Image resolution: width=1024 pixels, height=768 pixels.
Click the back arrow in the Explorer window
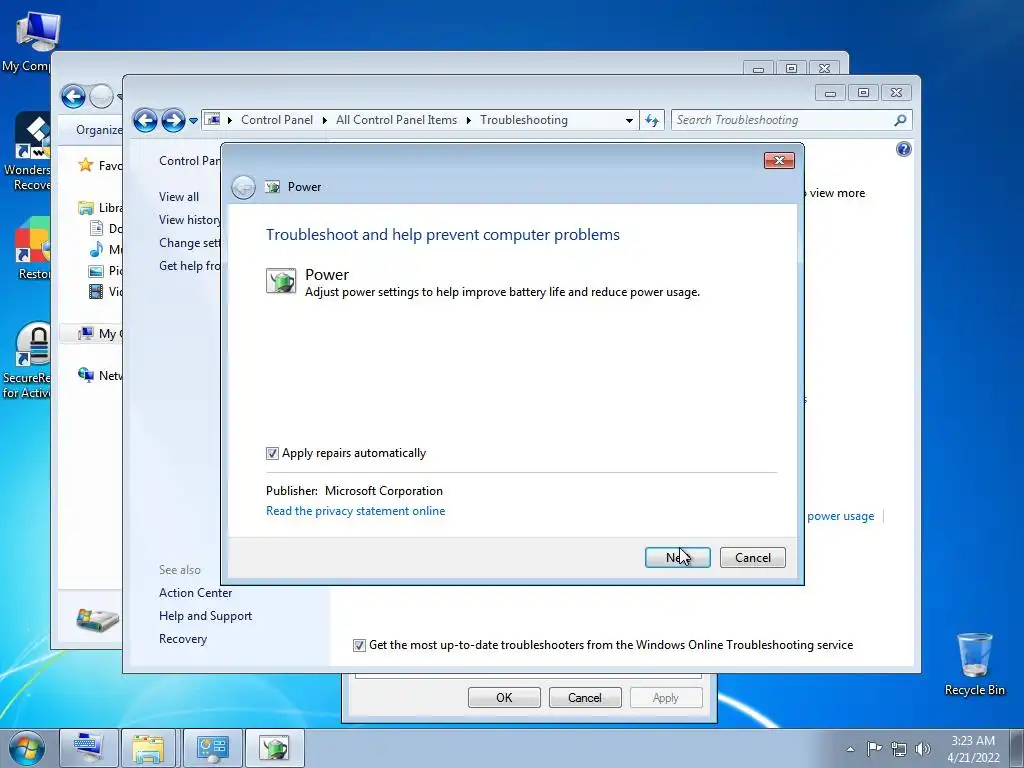point(73,97)
